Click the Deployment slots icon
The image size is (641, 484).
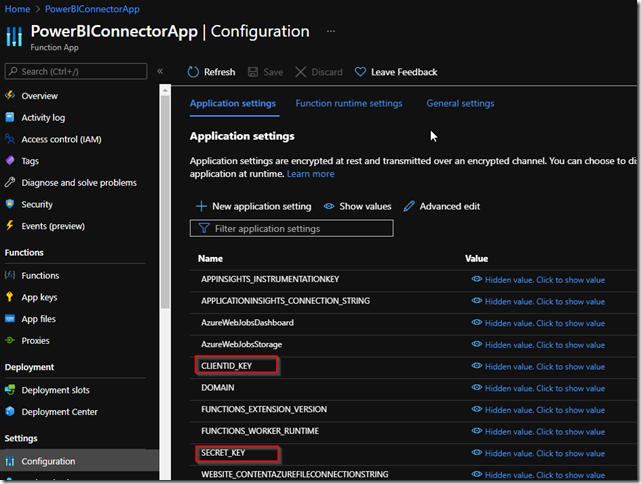tap(10, 390)
